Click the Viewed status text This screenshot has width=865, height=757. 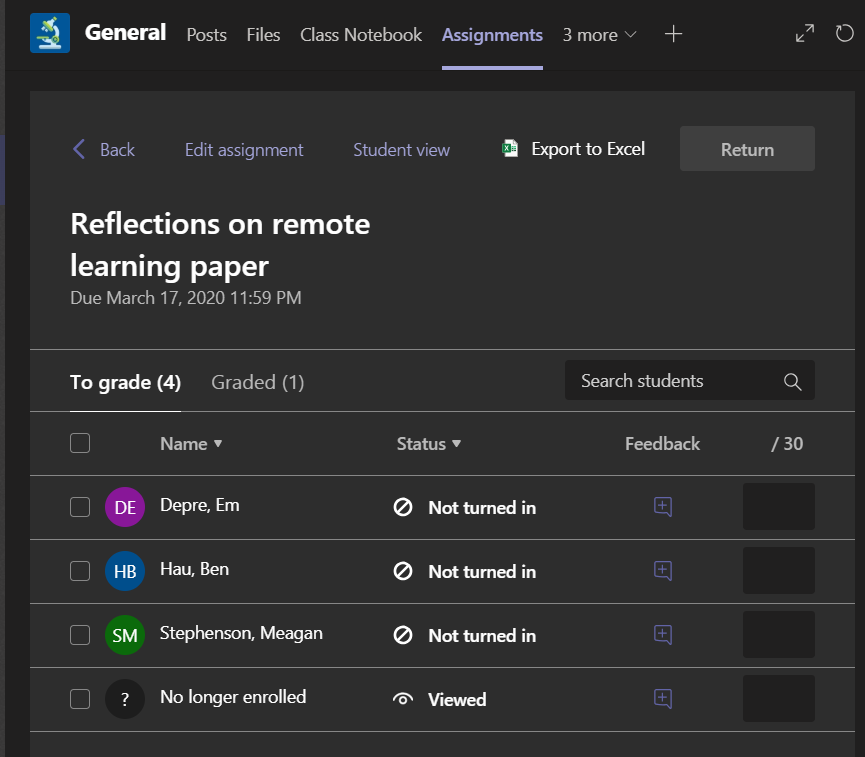click(x=457, y=700)
